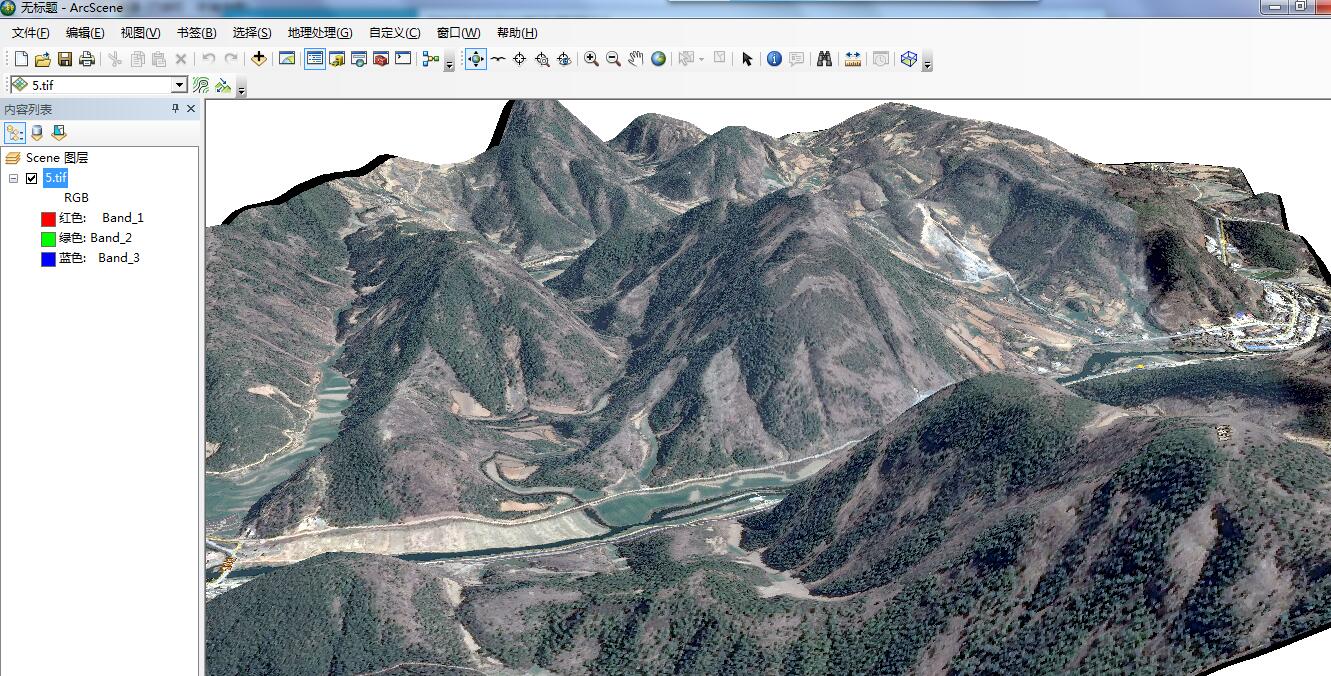The height and width of the screenshot is (676, 1331).
Task: Click the green Band_2 color swatch
Action: point(48,238)
